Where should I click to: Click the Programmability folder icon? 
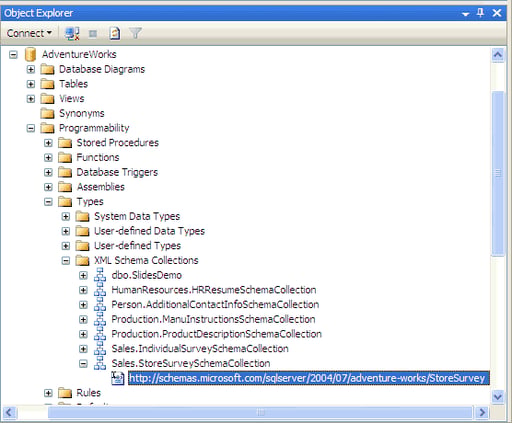pos(47,128)
